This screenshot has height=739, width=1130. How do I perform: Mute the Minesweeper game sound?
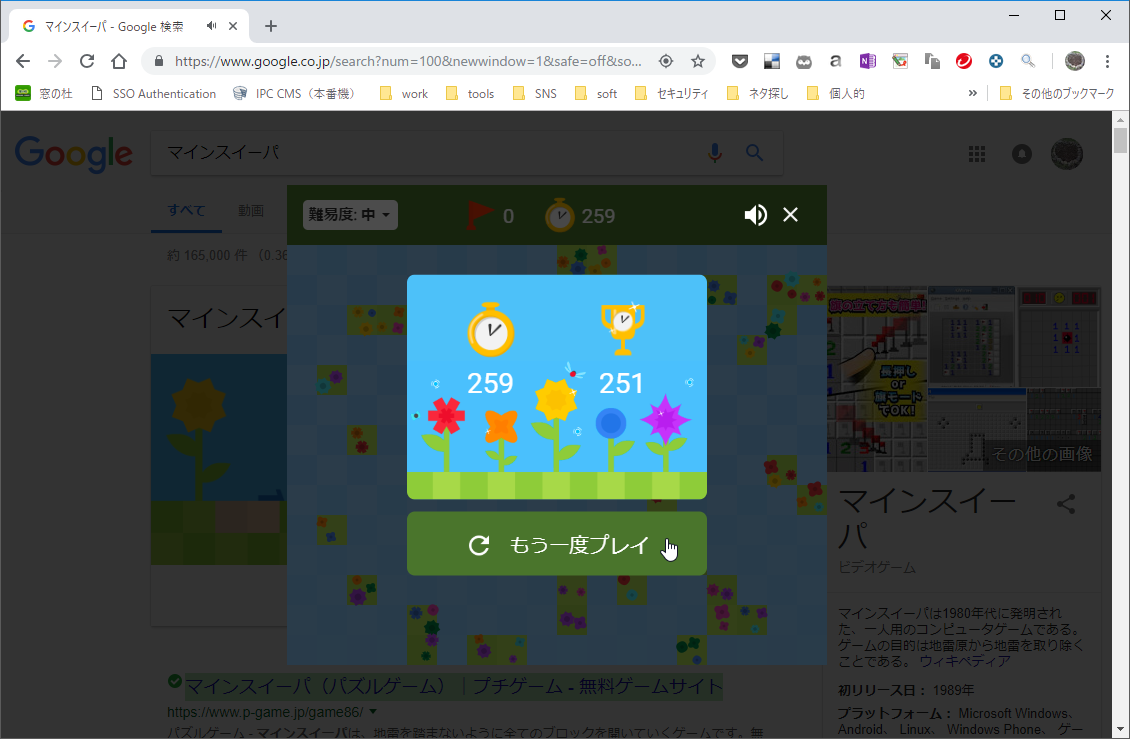(756, 214)
